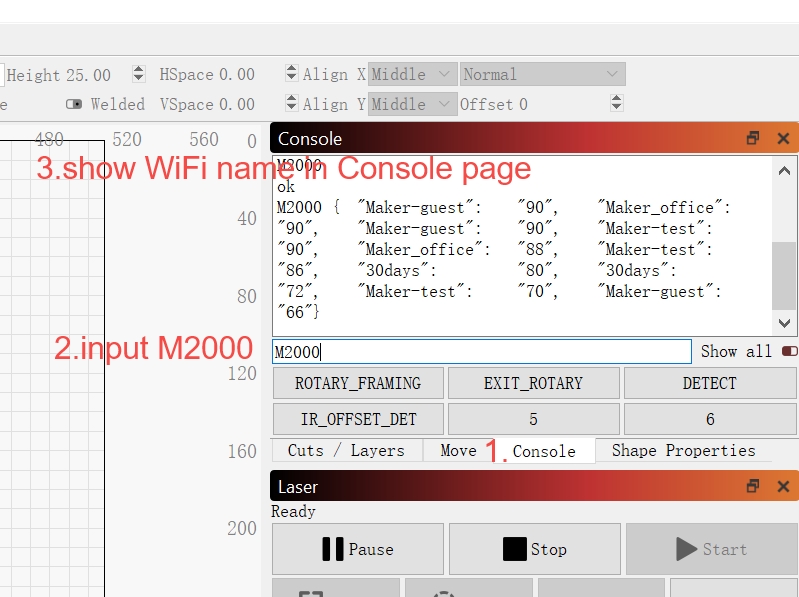Click the ROTARY_FRAMING macro button
Viewport: 799px width, 597px height.
pyautogui.click(x=358, y=383)
